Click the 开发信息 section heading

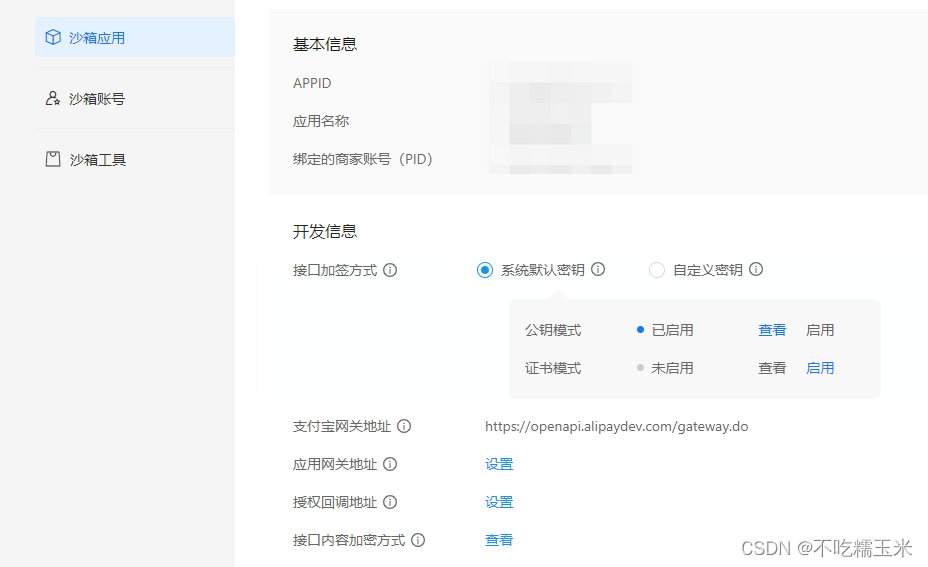tap(325, 231)
